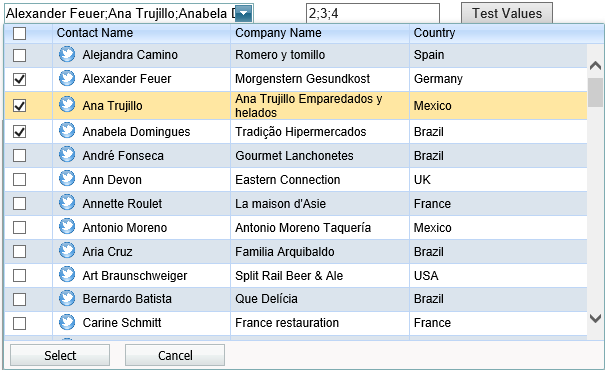Click the scroll up arrow of the list

pyautogui.click(x=595, y=66)
